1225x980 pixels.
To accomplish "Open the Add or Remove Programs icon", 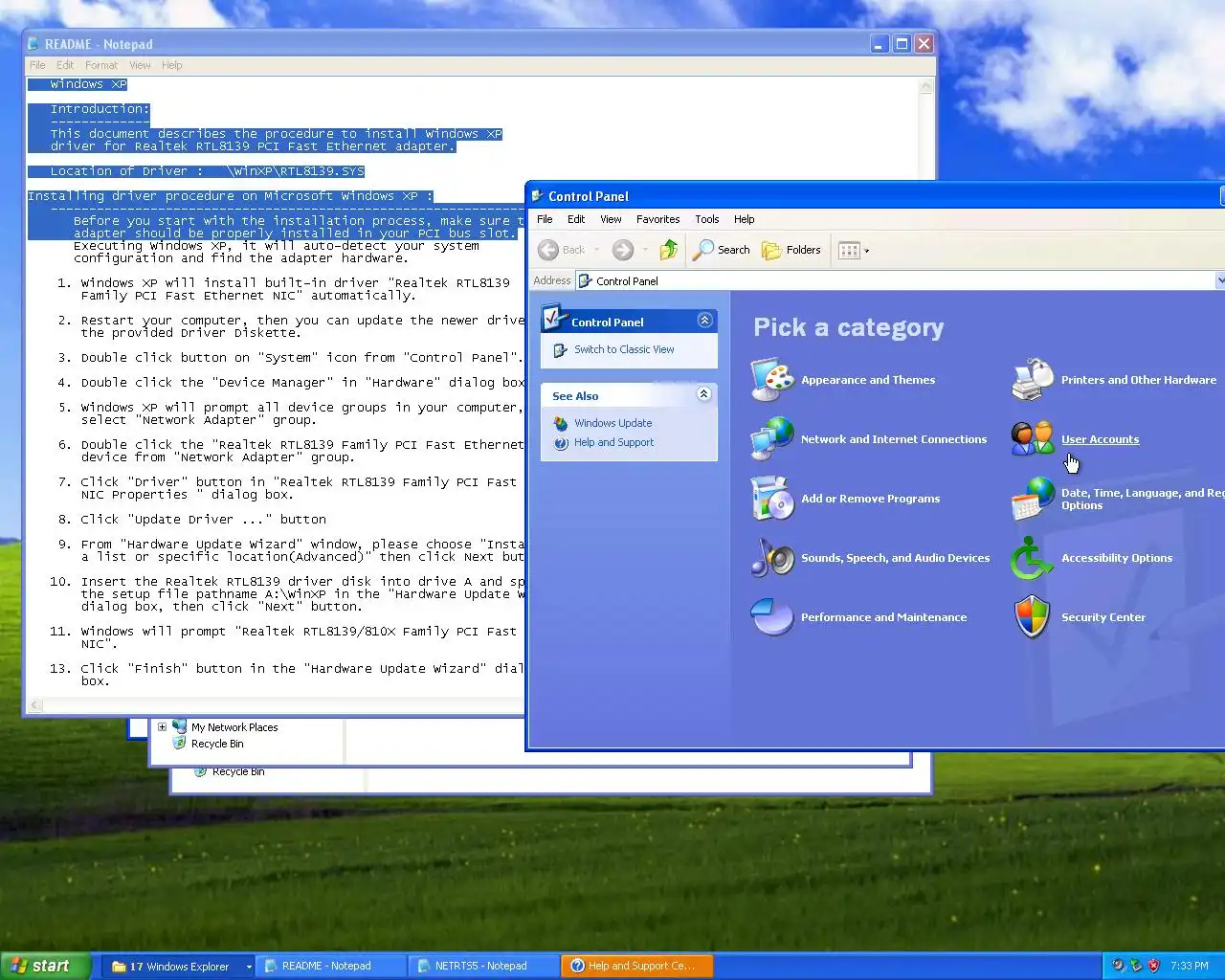I will (772, 499).
